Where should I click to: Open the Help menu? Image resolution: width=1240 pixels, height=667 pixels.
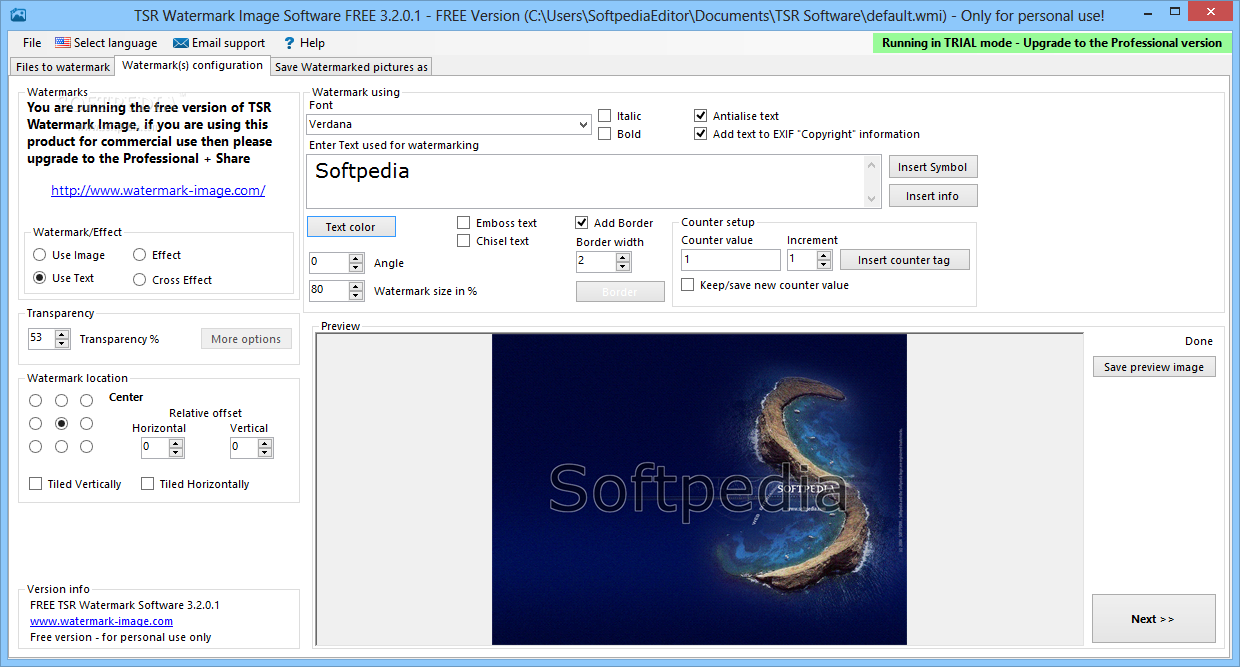click(304, 43)
